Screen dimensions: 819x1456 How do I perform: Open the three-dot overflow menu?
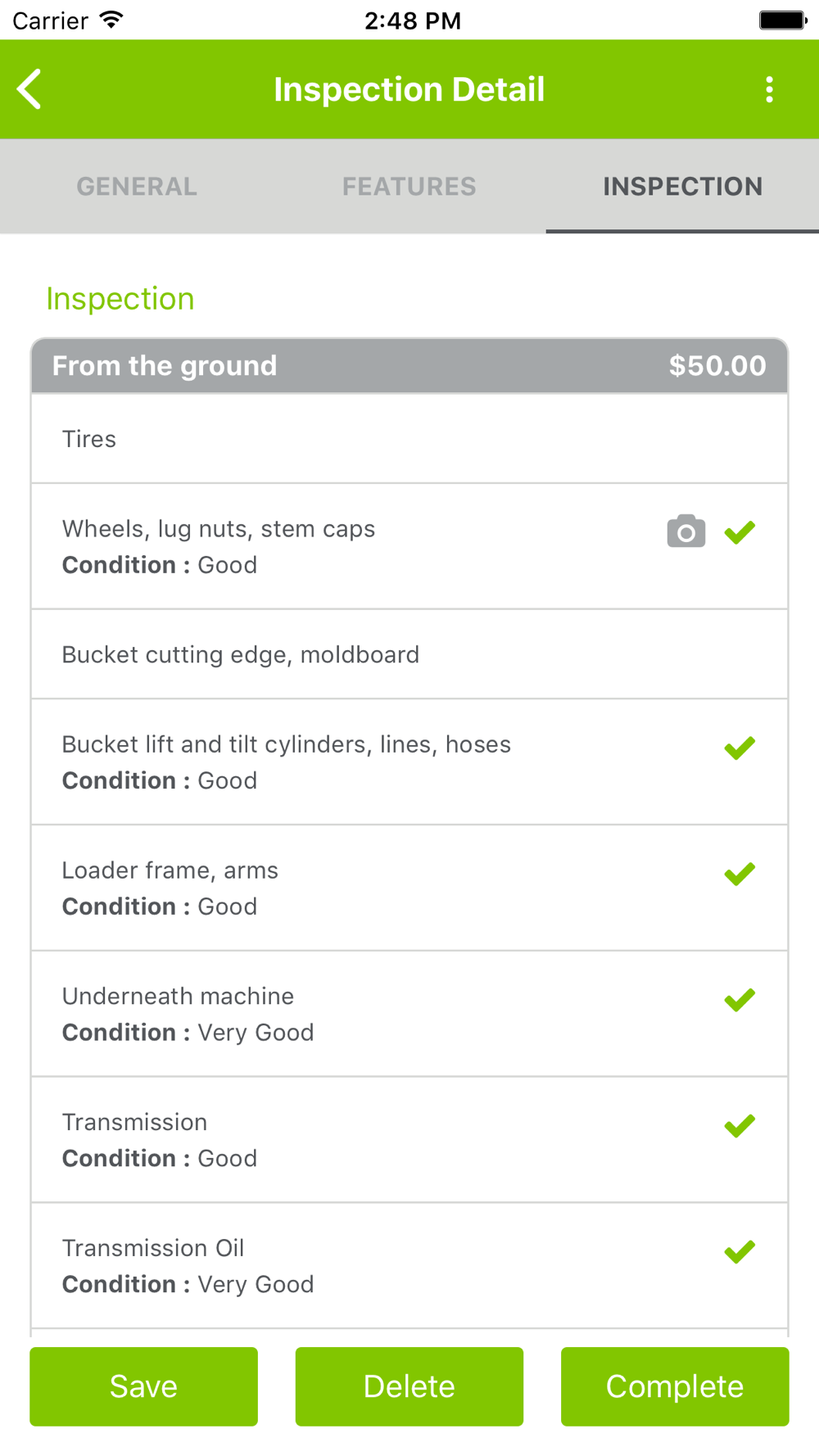[x=769, y=89]
